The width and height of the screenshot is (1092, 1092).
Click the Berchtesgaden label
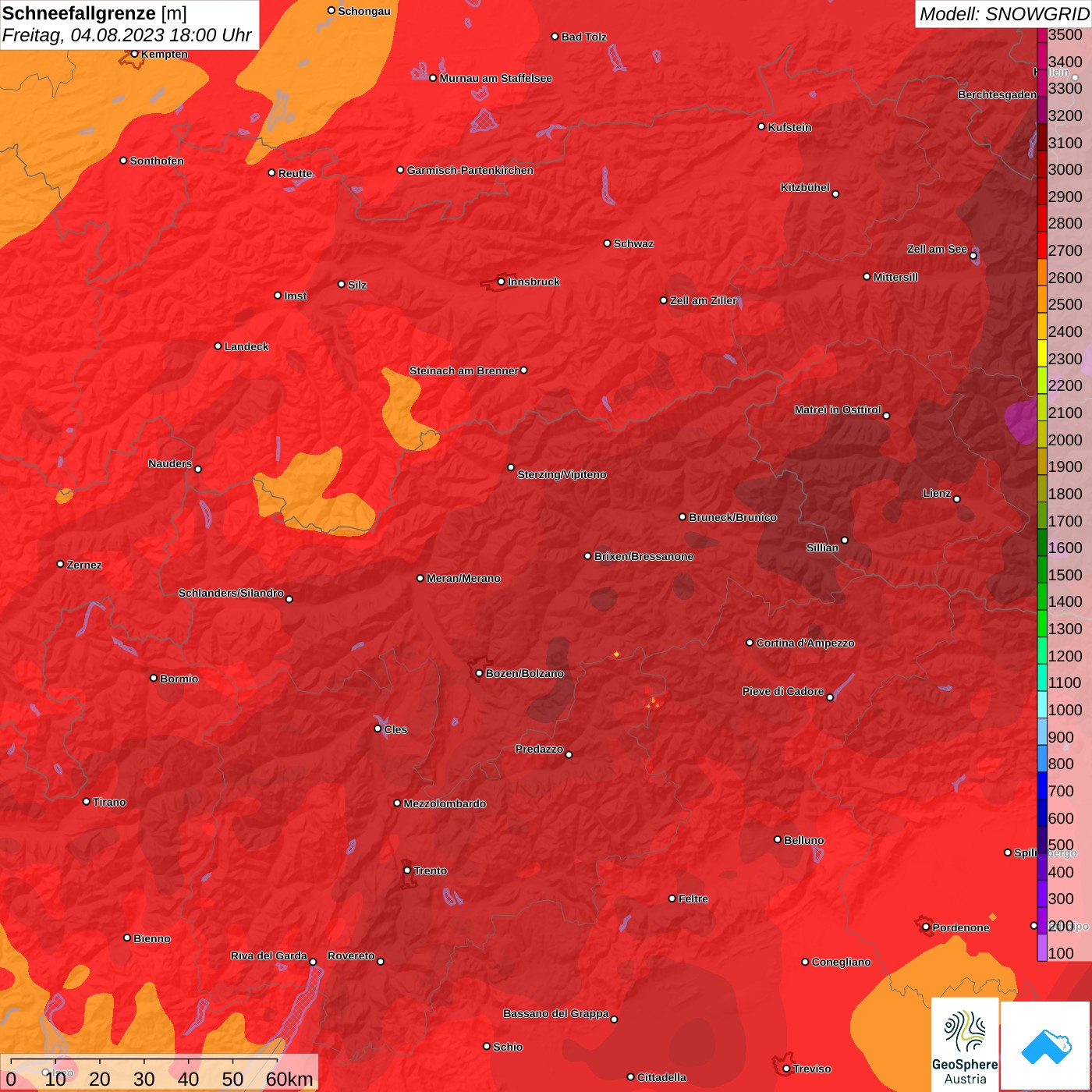[997, 94]
